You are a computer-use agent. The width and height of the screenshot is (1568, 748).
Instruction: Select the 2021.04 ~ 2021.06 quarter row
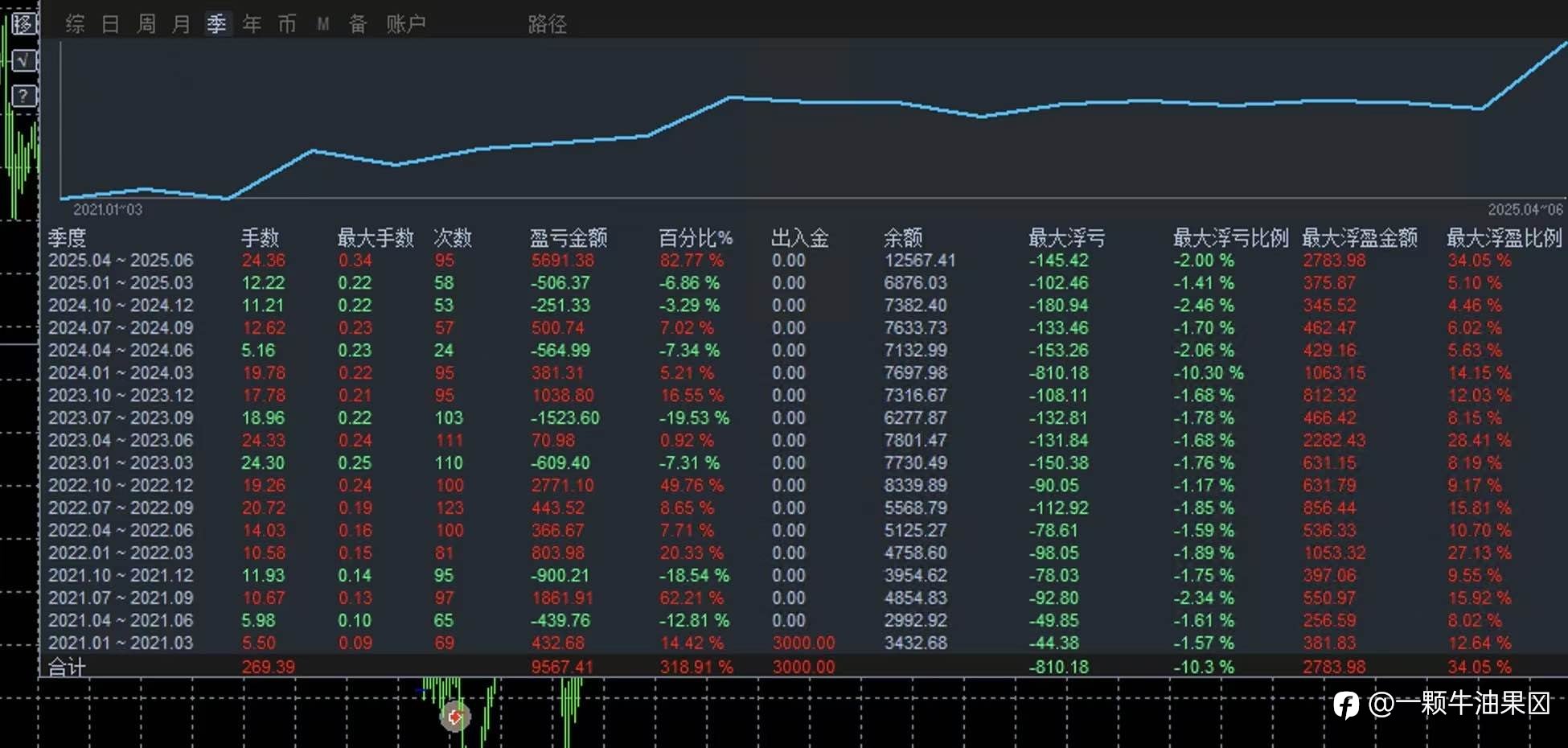(802, 621)
